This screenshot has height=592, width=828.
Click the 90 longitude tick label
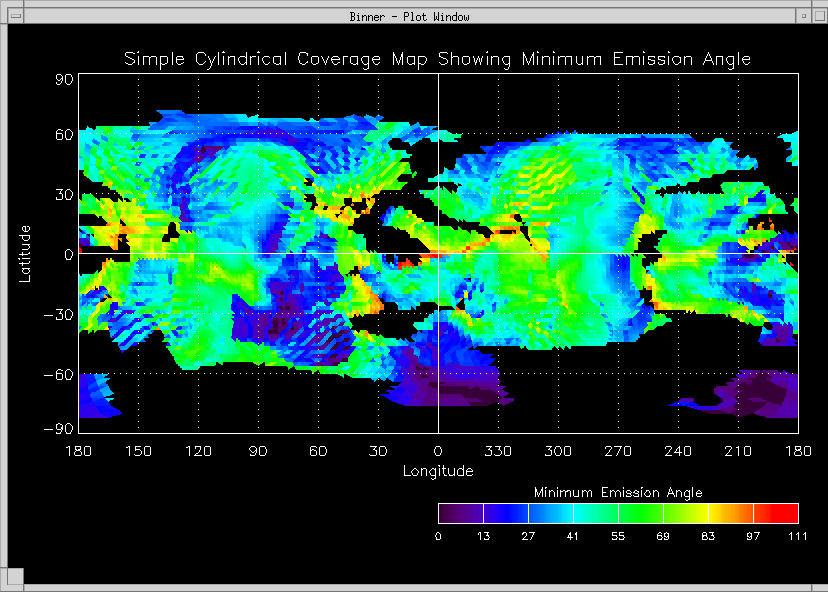258,452
